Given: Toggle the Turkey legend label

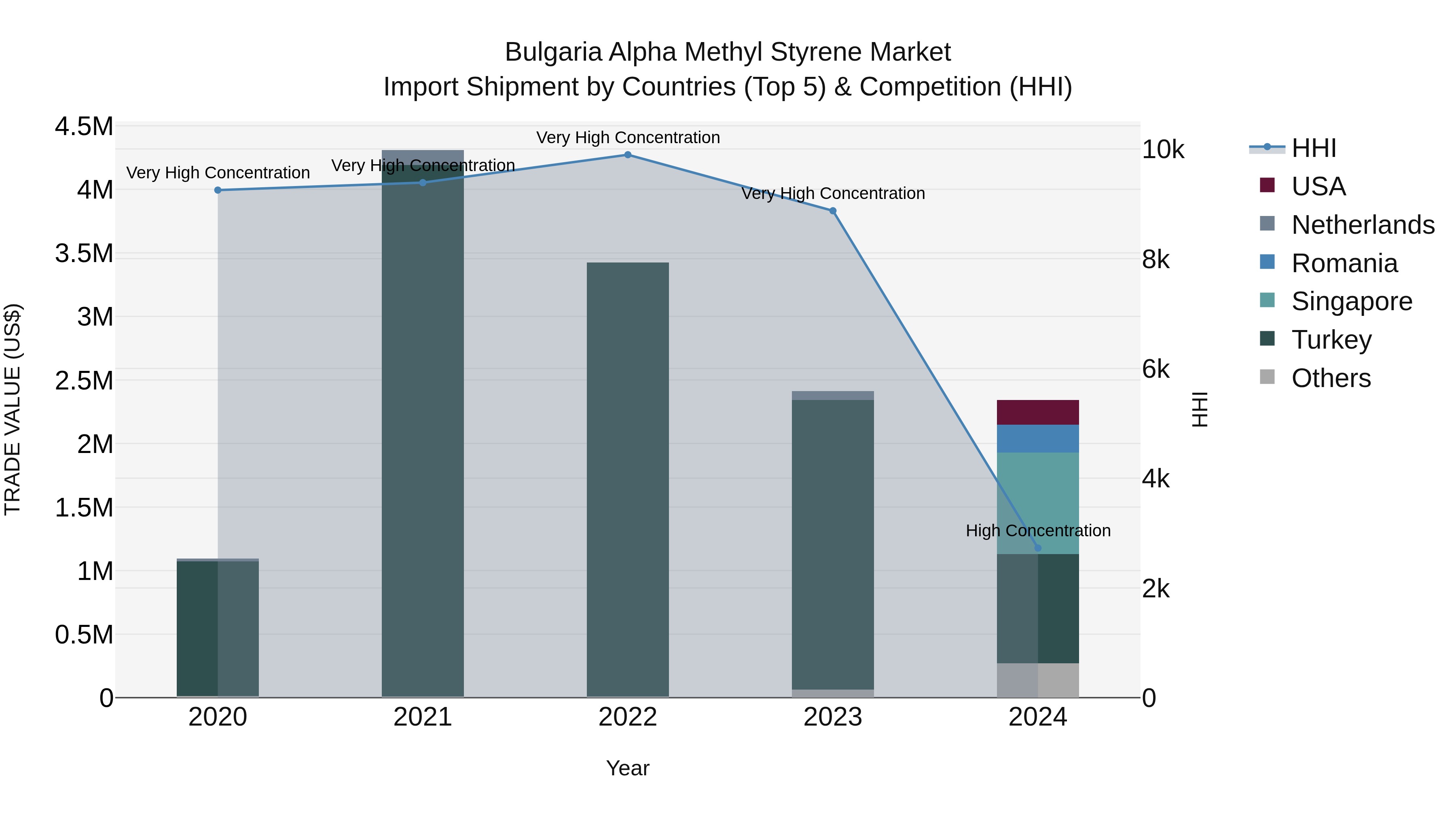Looking at the screenshot, I should 1332,340.
